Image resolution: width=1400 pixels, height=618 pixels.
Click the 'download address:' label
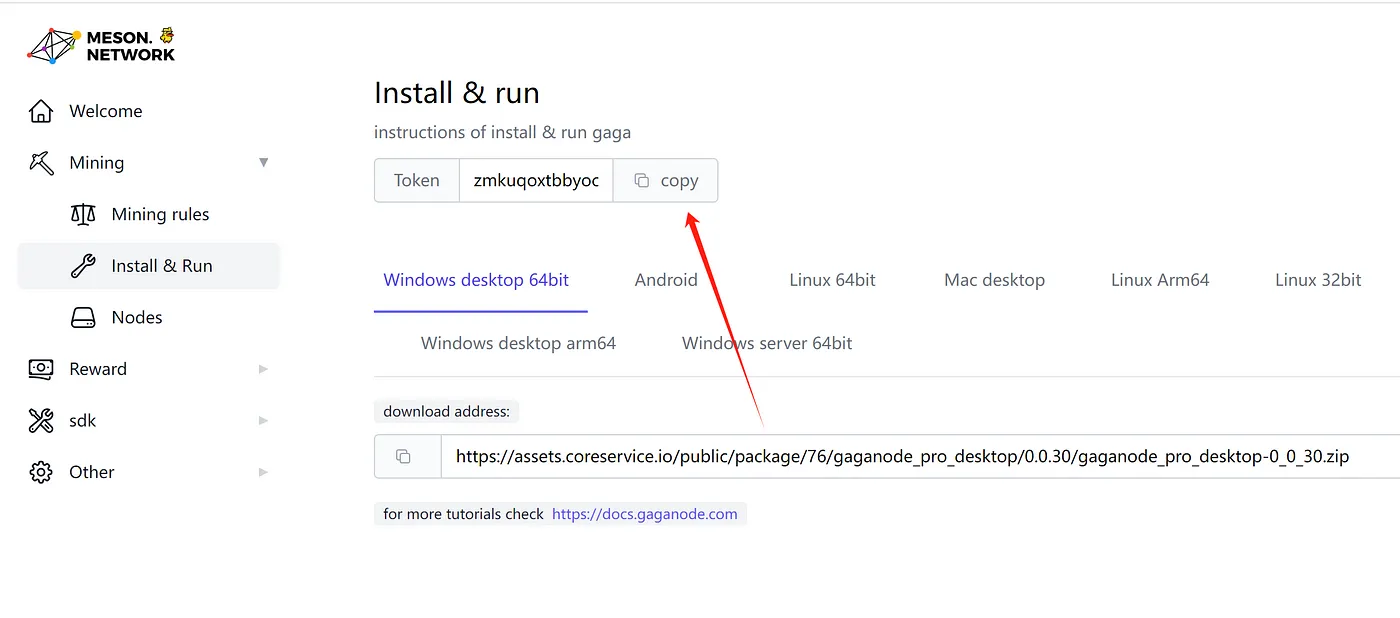coord(446,411)
